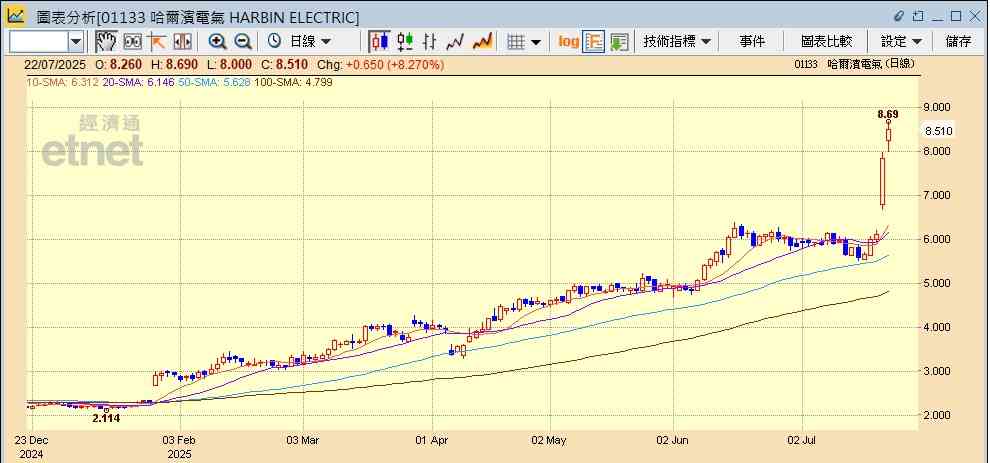Click the horizontal expand/compress chart tool
This screenshot has width=990, height=463.
[182, 42]
